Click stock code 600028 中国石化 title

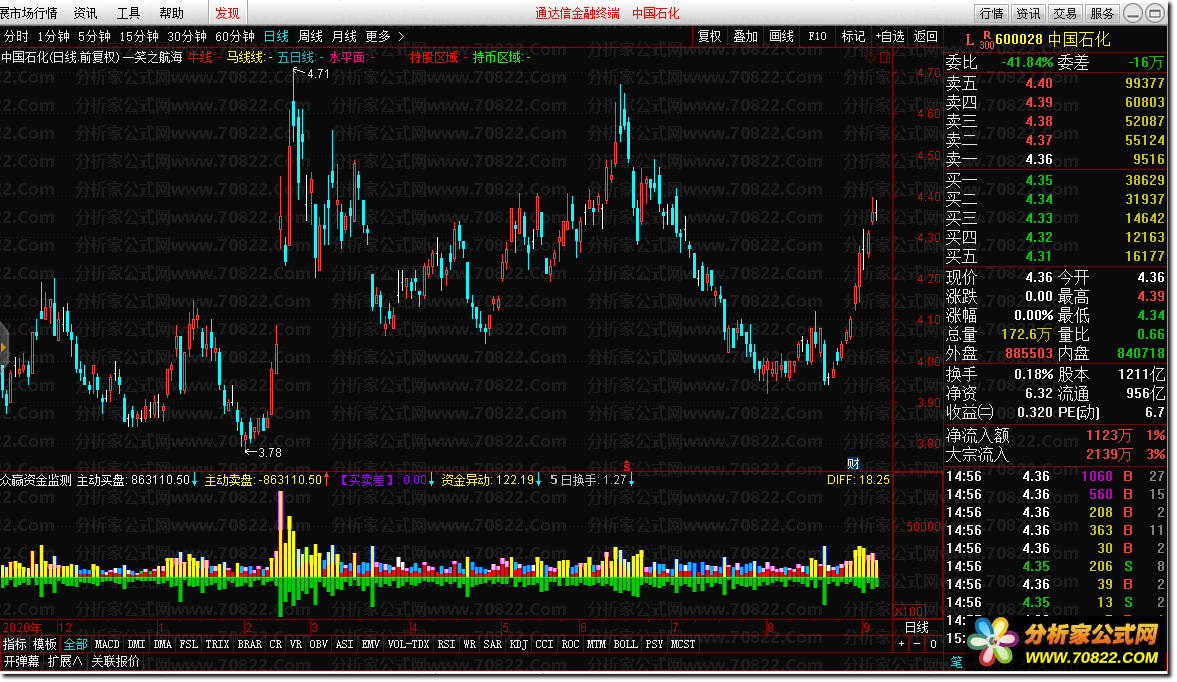[1052, 40]
